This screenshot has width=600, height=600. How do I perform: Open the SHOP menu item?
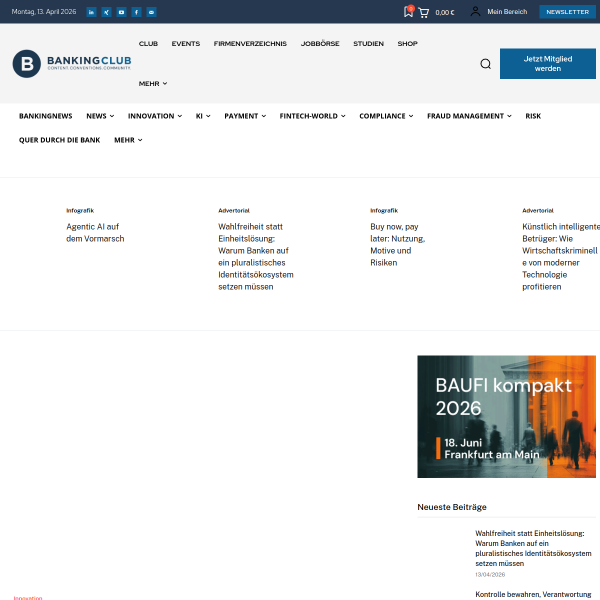(408, 44)
